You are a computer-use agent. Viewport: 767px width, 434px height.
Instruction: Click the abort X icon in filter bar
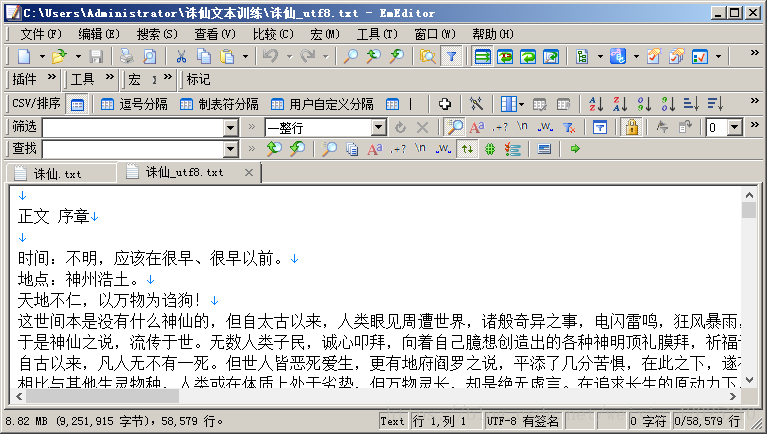click(422, 128)
